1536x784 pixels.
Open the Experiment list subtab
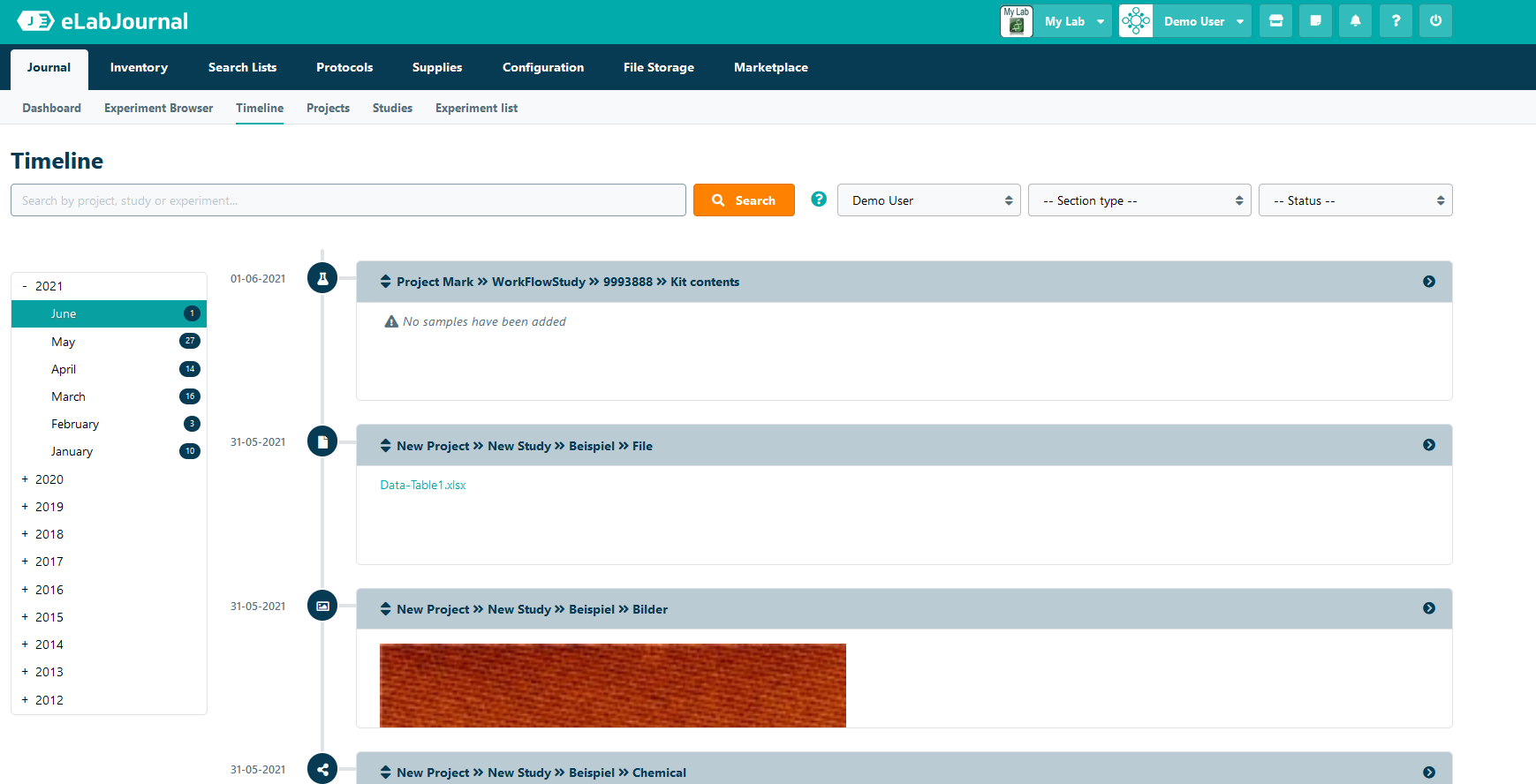pyautogui.click(x=477, y=108)
